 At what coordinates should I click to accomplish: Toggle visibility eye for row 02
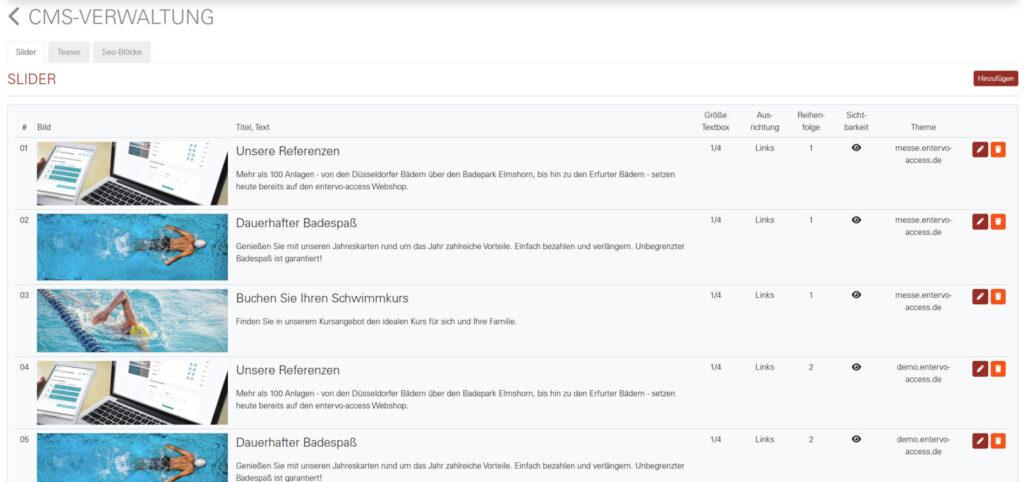[856, 220]
